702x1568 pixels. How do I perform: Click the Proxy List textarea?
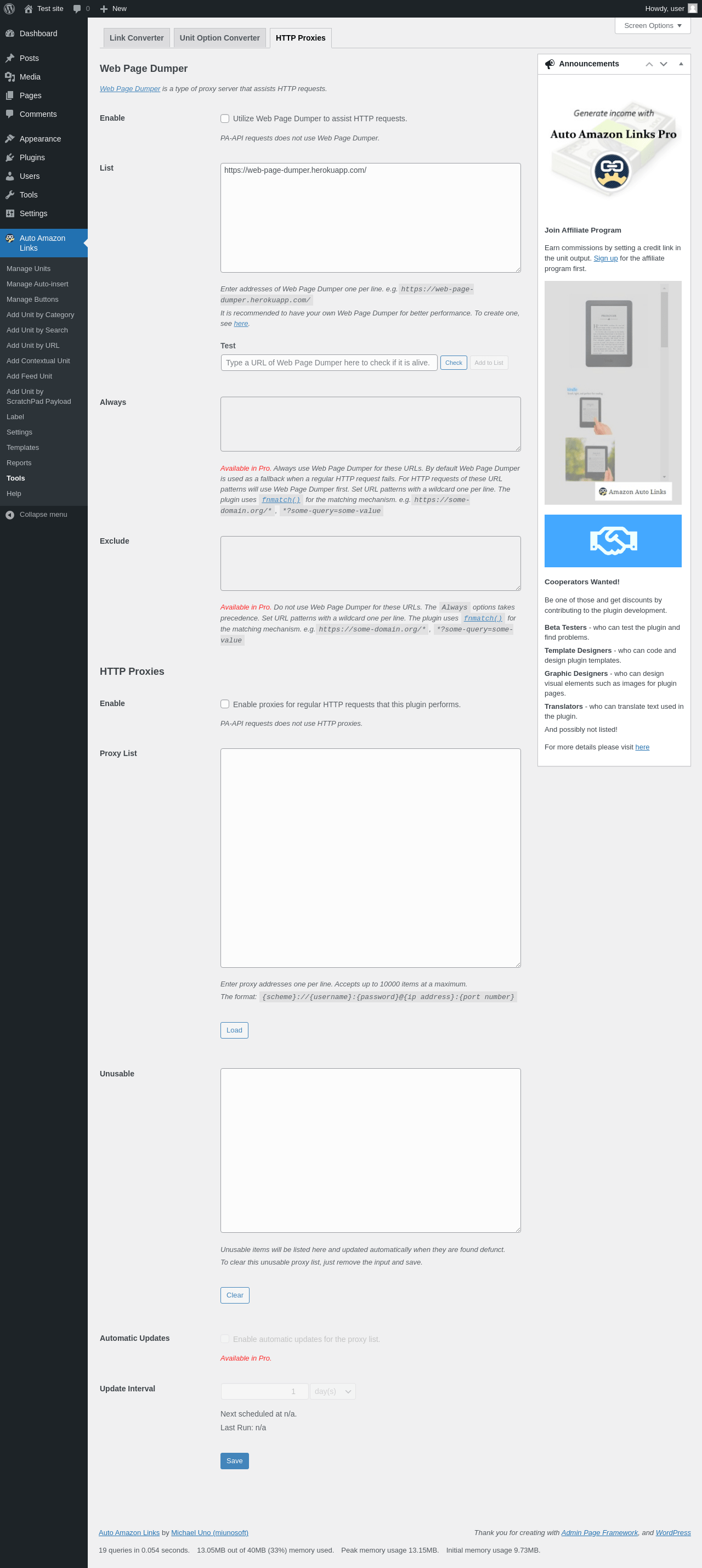(370, 858)
